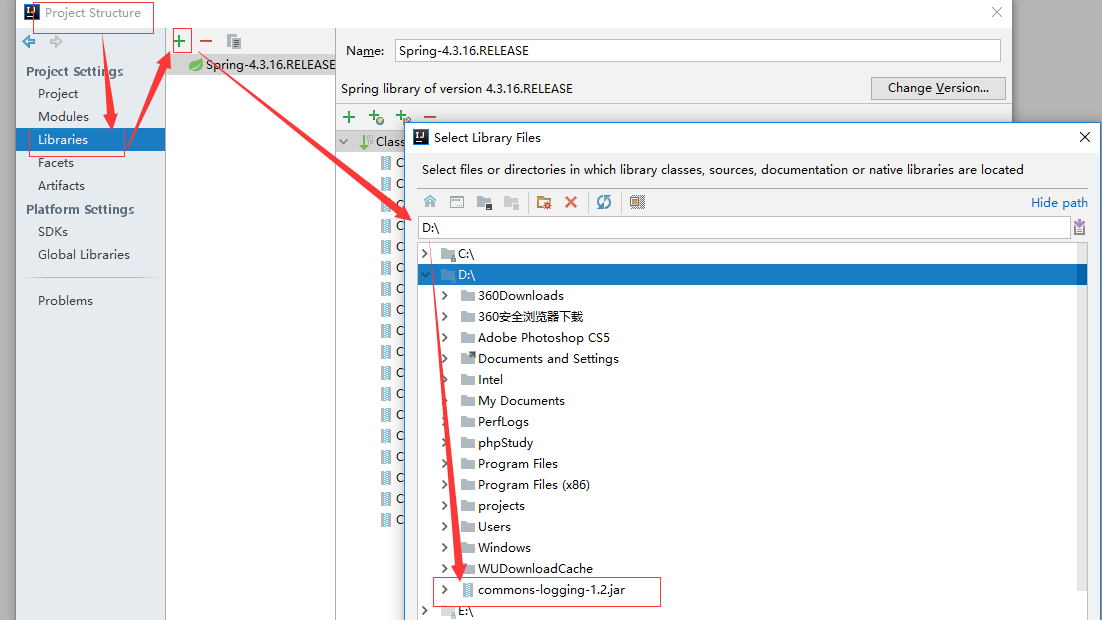The width and height of the screenshot is (1102, 620).
Task: Click Hide path link
Action: click(1059, 202)
